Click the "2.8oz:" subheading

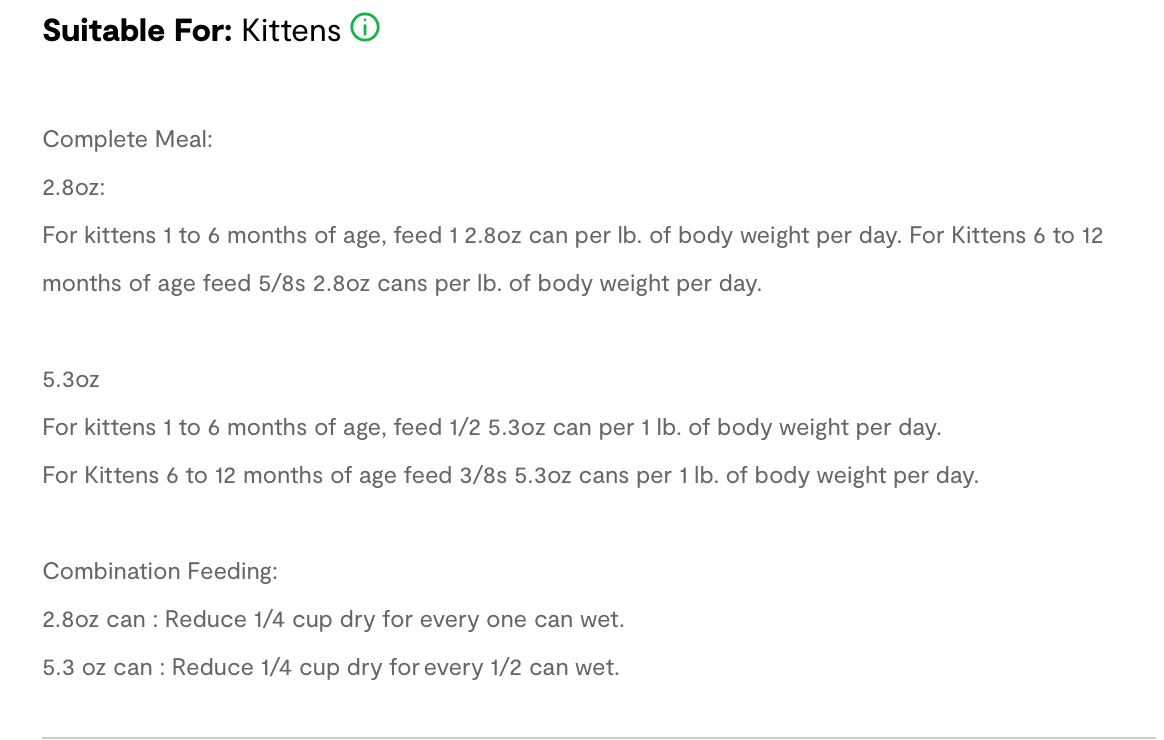pos(73,187)
